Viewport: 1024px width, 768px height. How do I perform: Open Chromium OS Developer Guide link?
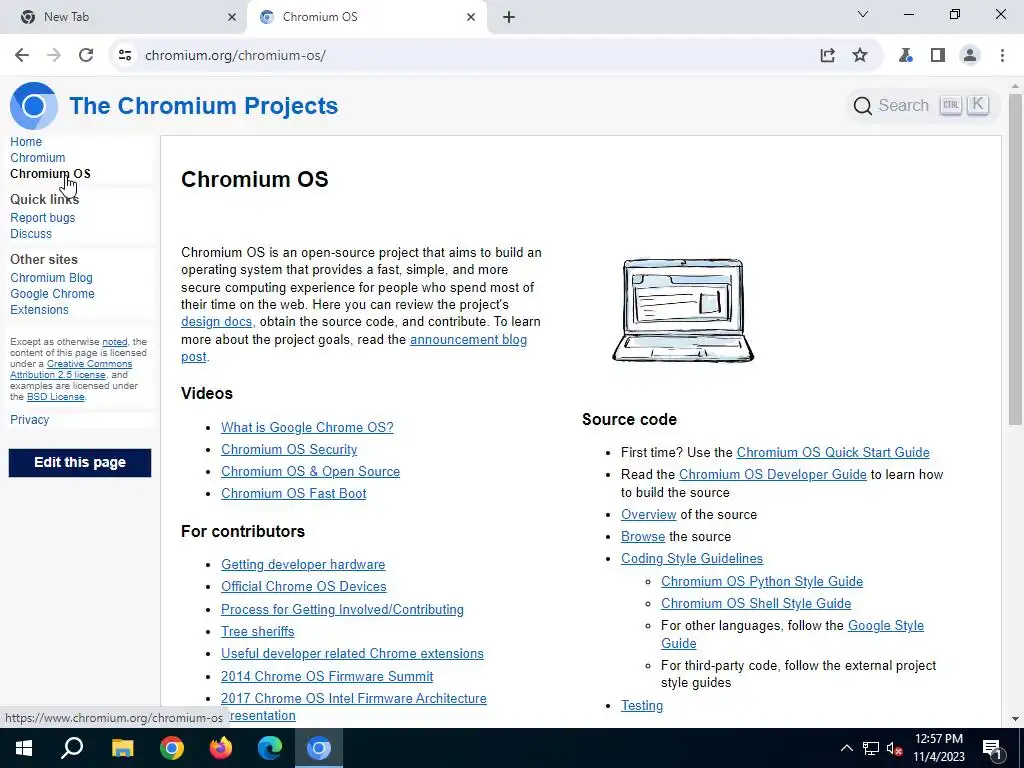773,475
